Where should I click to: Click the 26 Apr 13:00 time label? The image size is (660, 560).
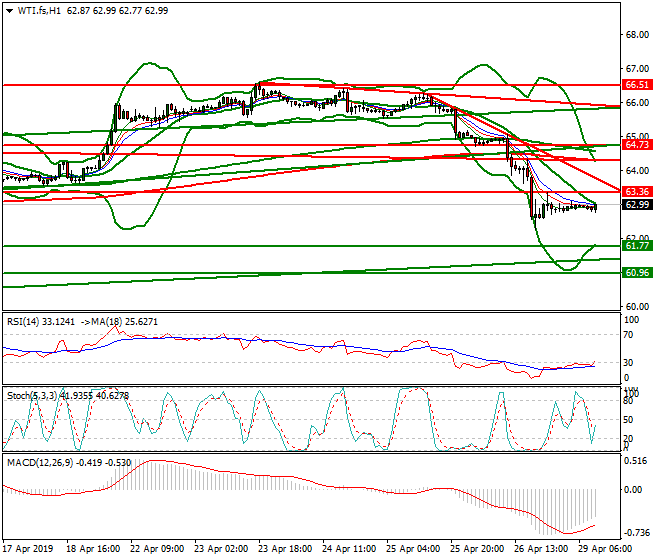(541, 549)
